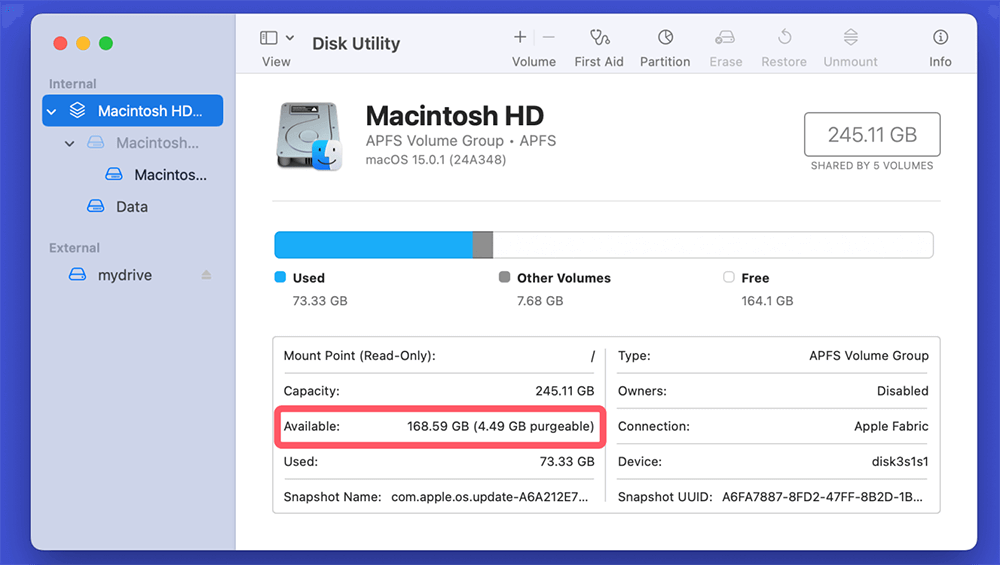Click the APFS Volume Group • APFS subtitle
Screen dimensions: 1000x565
point(460,141)
